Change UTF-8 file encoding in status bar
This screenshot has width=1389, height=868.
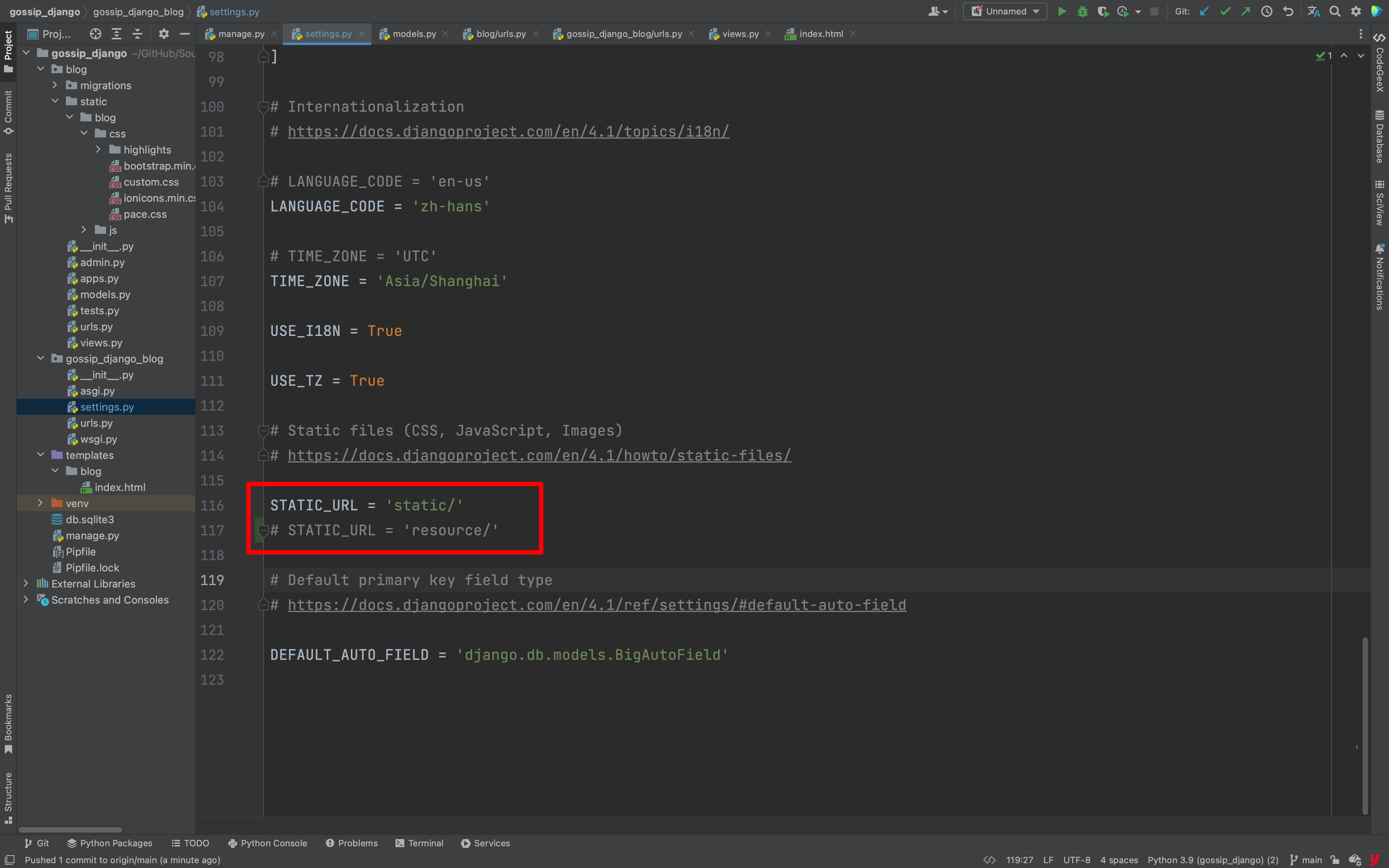[1077, 860]
